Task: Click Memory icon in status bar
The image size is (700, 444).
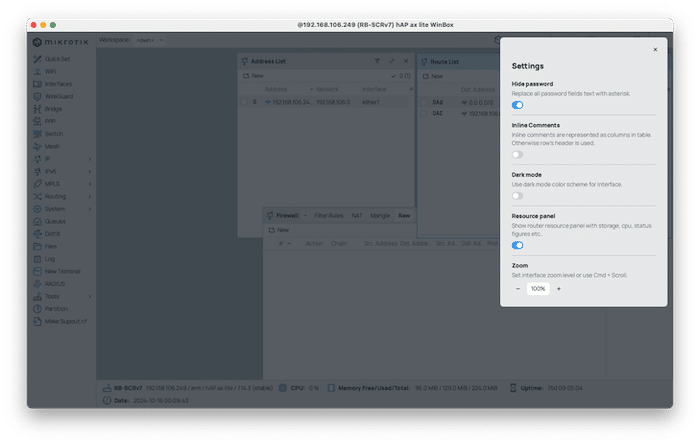Action: click(x=331, y=388)
